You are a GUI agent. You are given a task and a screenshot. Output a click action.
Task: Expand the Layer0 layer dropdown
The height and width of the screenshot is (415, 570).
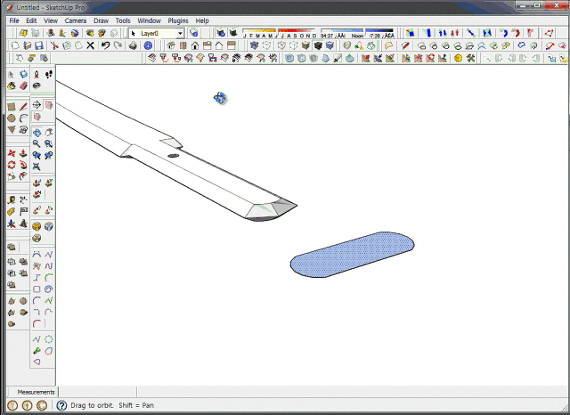tap(180, 33)
